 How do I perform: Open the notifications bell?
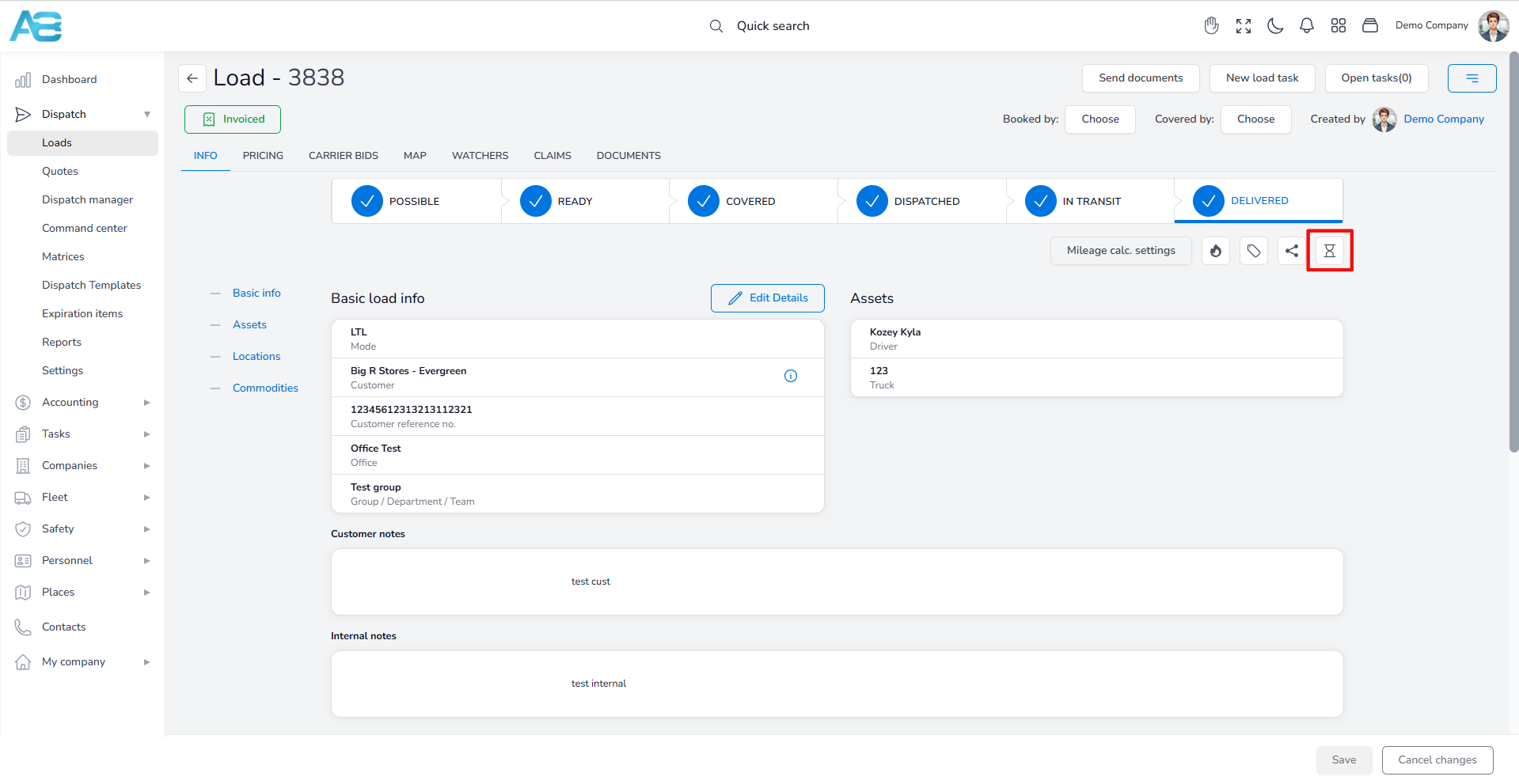coord(1306,26)
